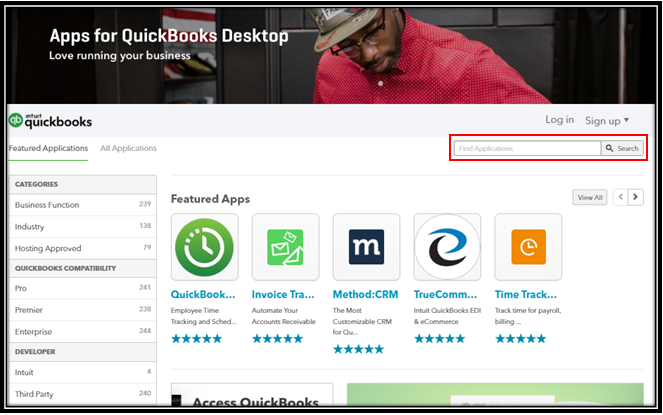This screenshot has width=663, height=415.
Task: Click 'Employee Time Tracking and Sched...' description
Action: 203,316
